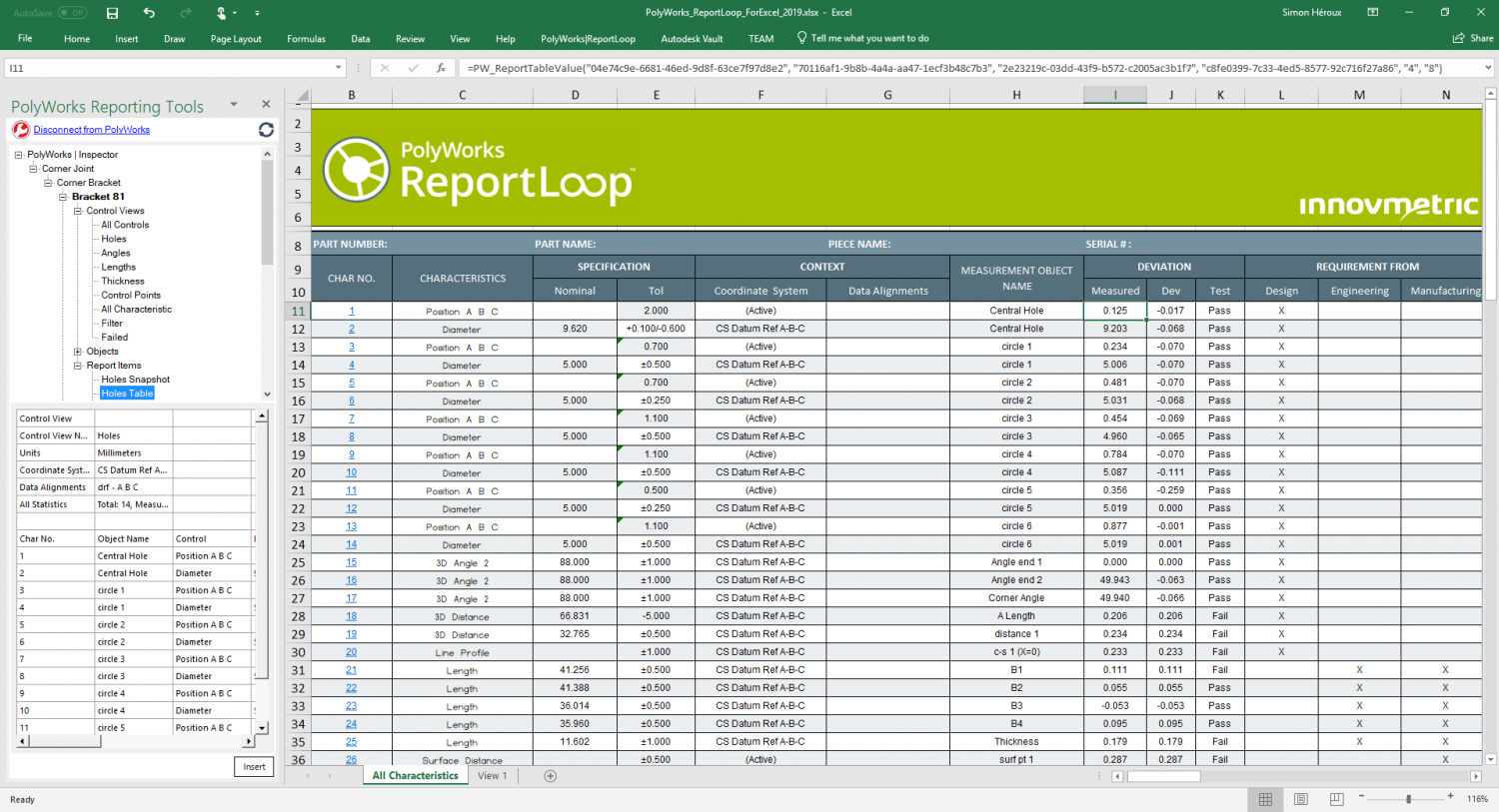
Task: Click in the formula bar text
Action: (x=967, y=68)
